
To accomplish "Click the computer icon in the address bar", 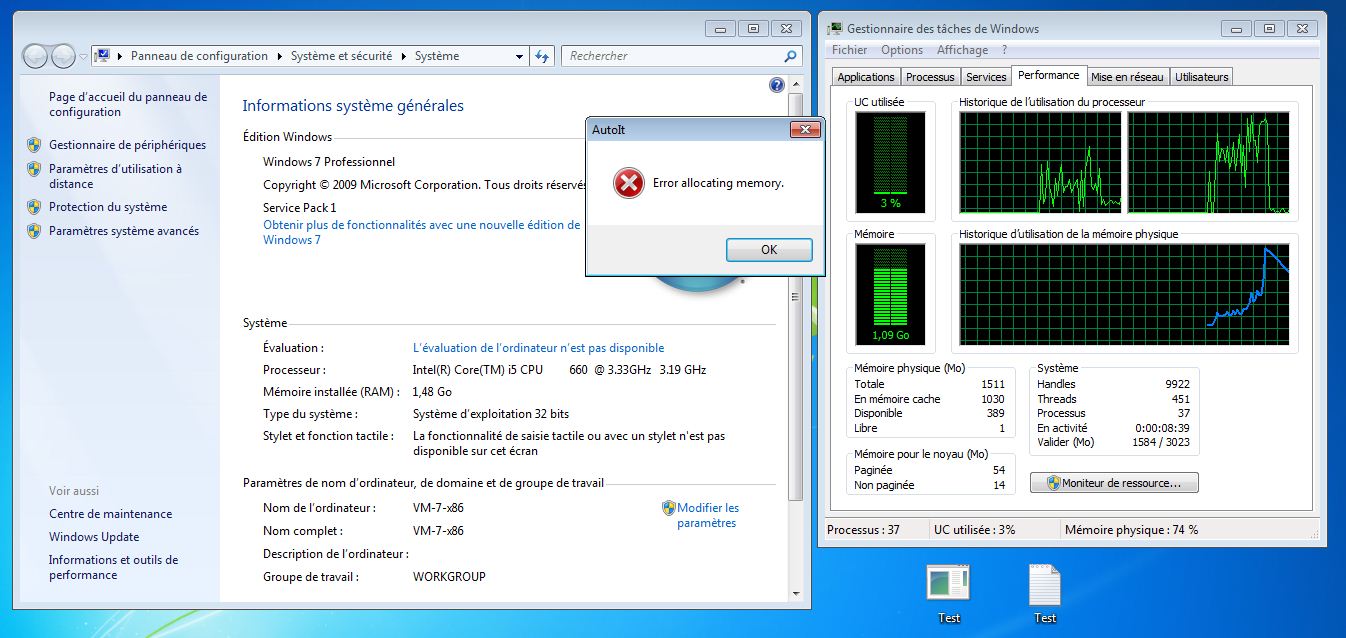I will 102,56.
